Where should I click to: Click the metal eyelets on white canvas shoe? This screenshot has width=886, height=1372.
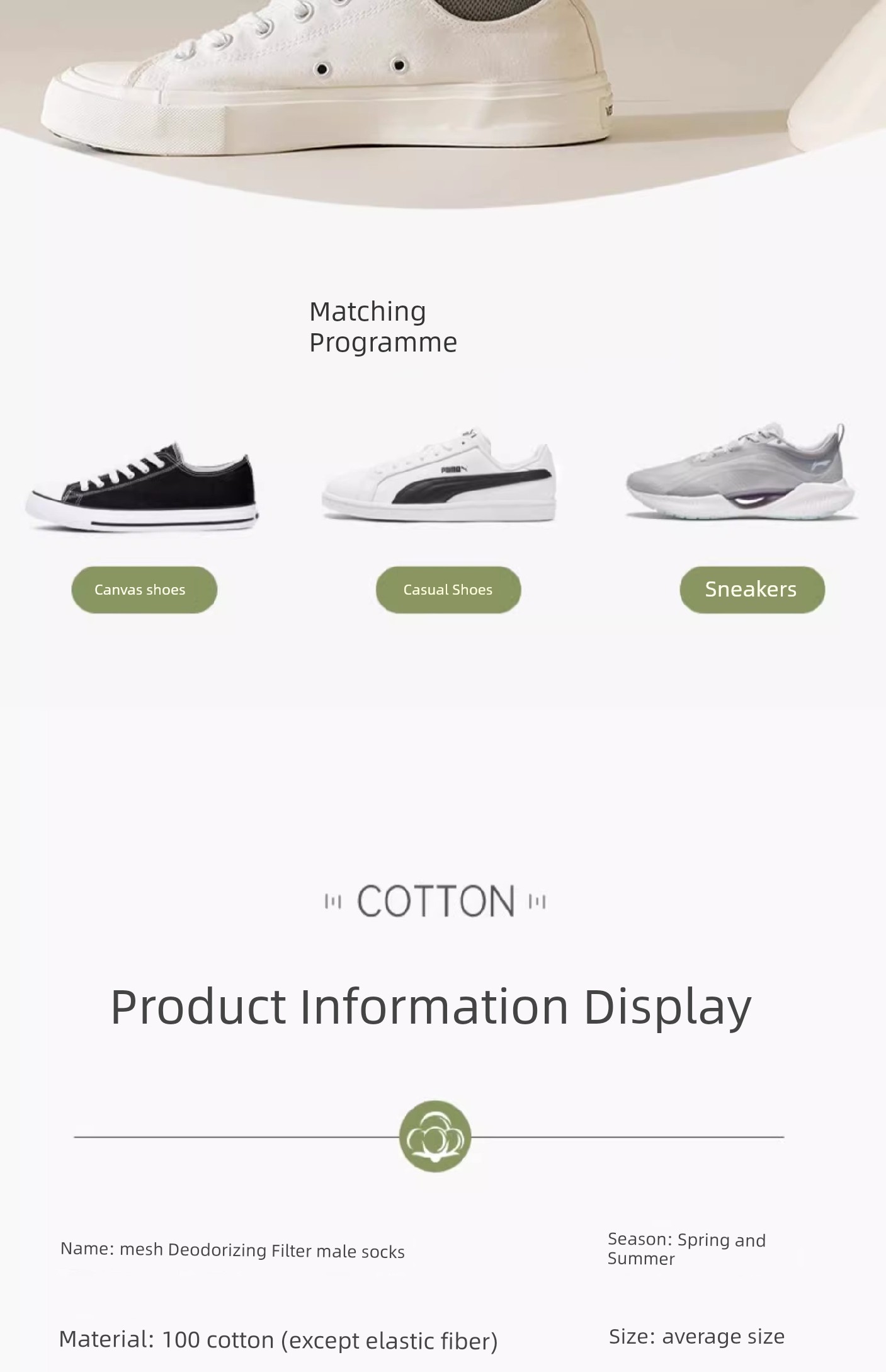click(360, 66)
